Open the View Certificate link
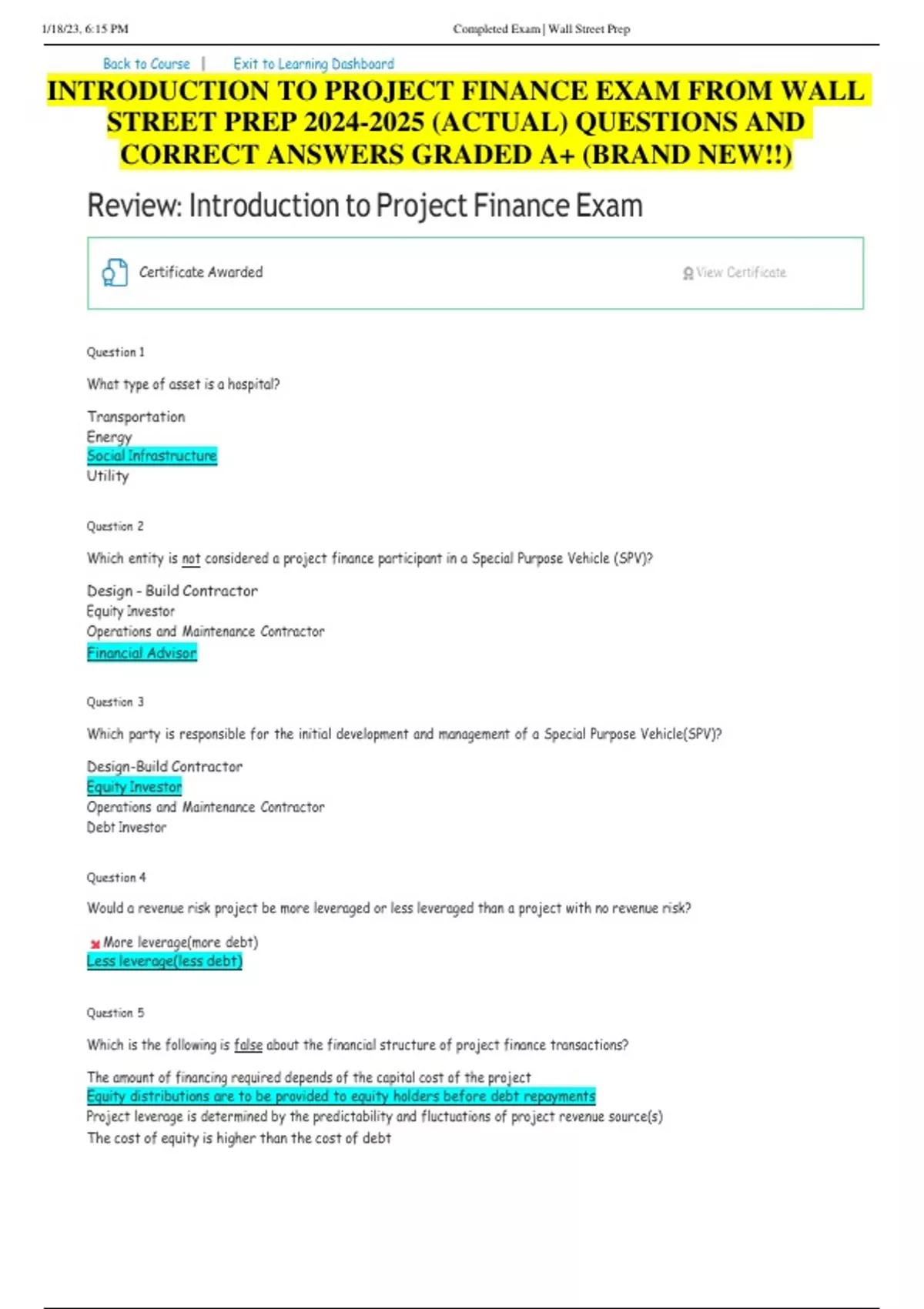Screen dimensions: 924x1309 [741, 273]
